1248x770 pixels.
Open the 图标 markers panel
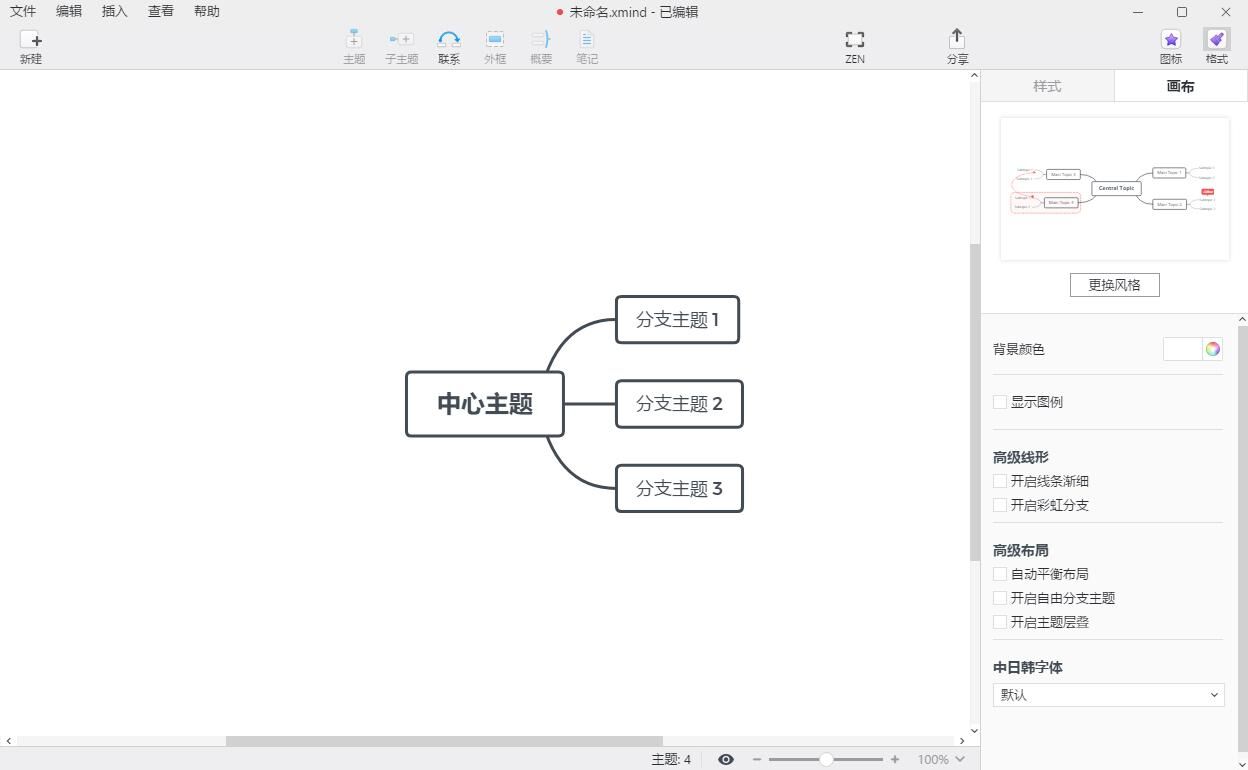pos(1170,40)
